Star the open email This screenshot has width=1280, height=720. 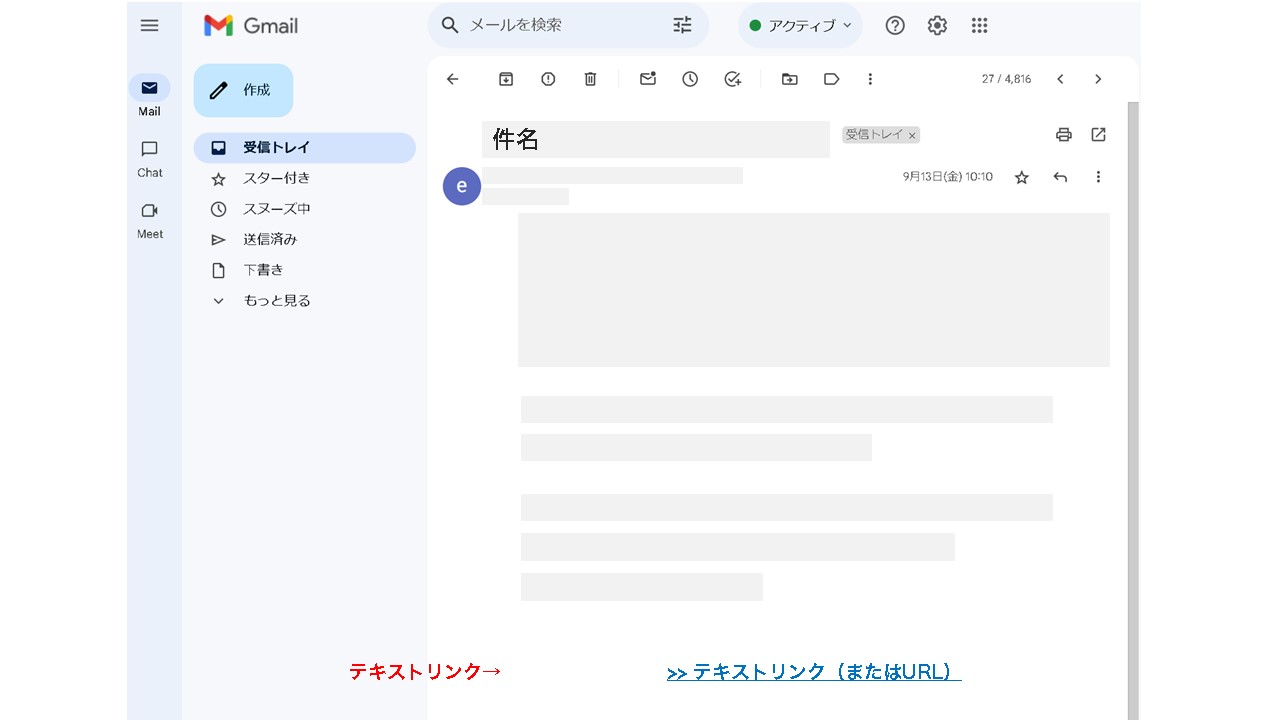(1021, 177)
